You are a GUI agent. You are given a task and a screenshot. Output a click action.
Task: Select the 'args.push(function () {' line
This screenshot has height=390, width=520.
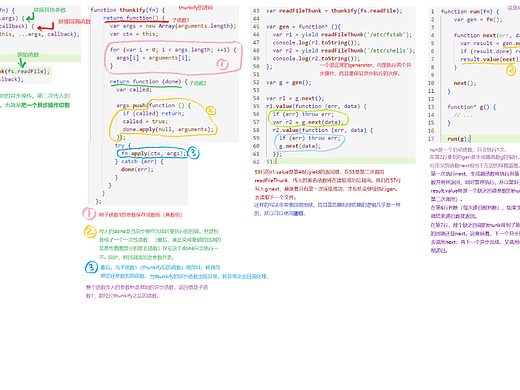(x=153, y=105)
